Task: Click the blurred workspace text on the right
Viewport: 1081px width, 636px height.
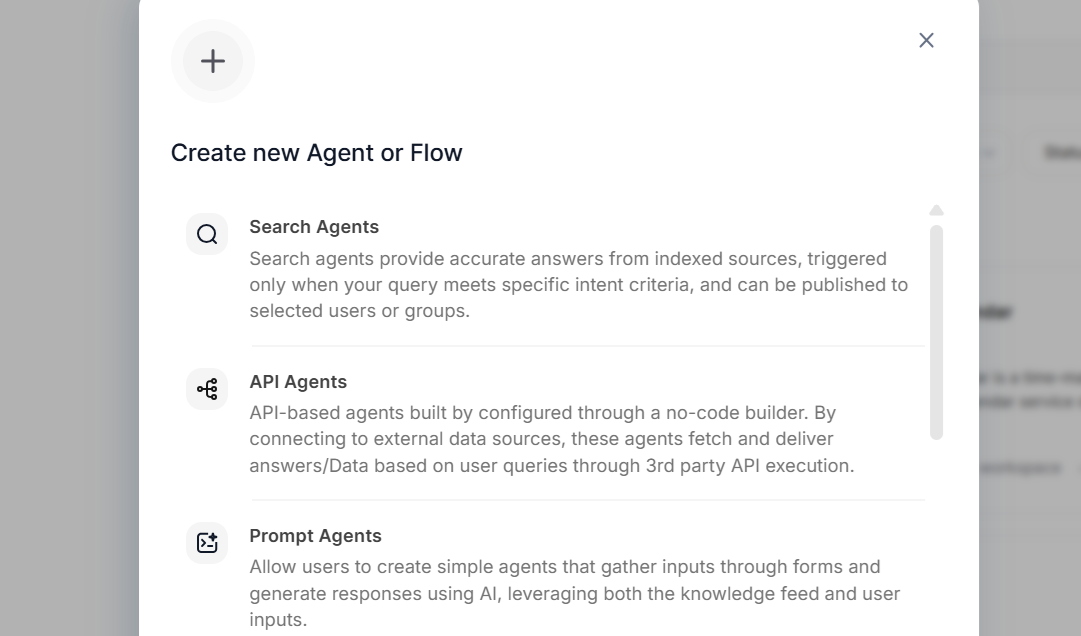Action: coord(1020,468)
